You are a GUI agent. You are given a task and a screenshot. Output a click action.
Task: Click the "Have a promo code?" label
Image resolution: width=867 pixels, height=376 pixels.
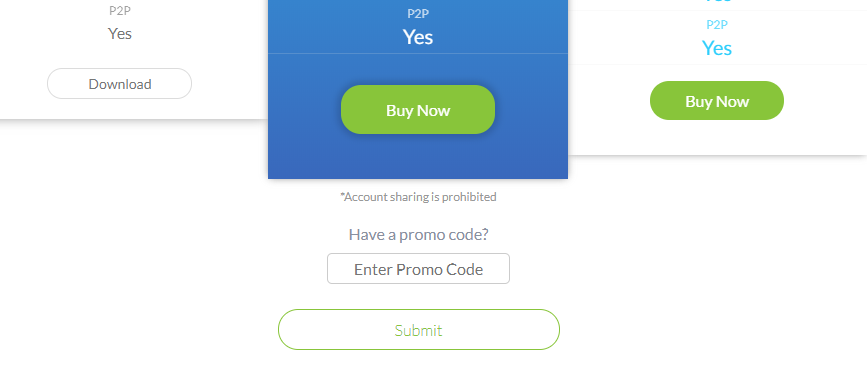(419, 234)
